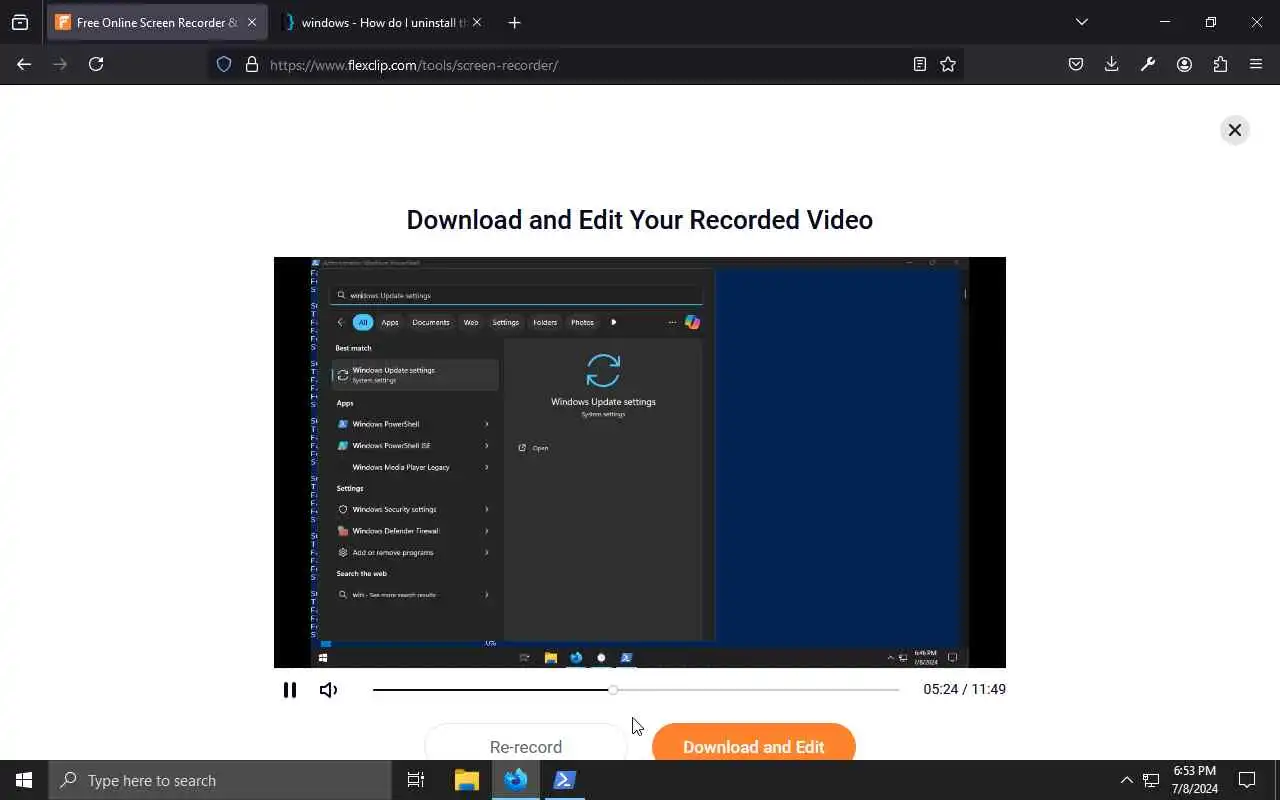
Task: Open the 6:53 PM clock and date
Action: 1194,780
